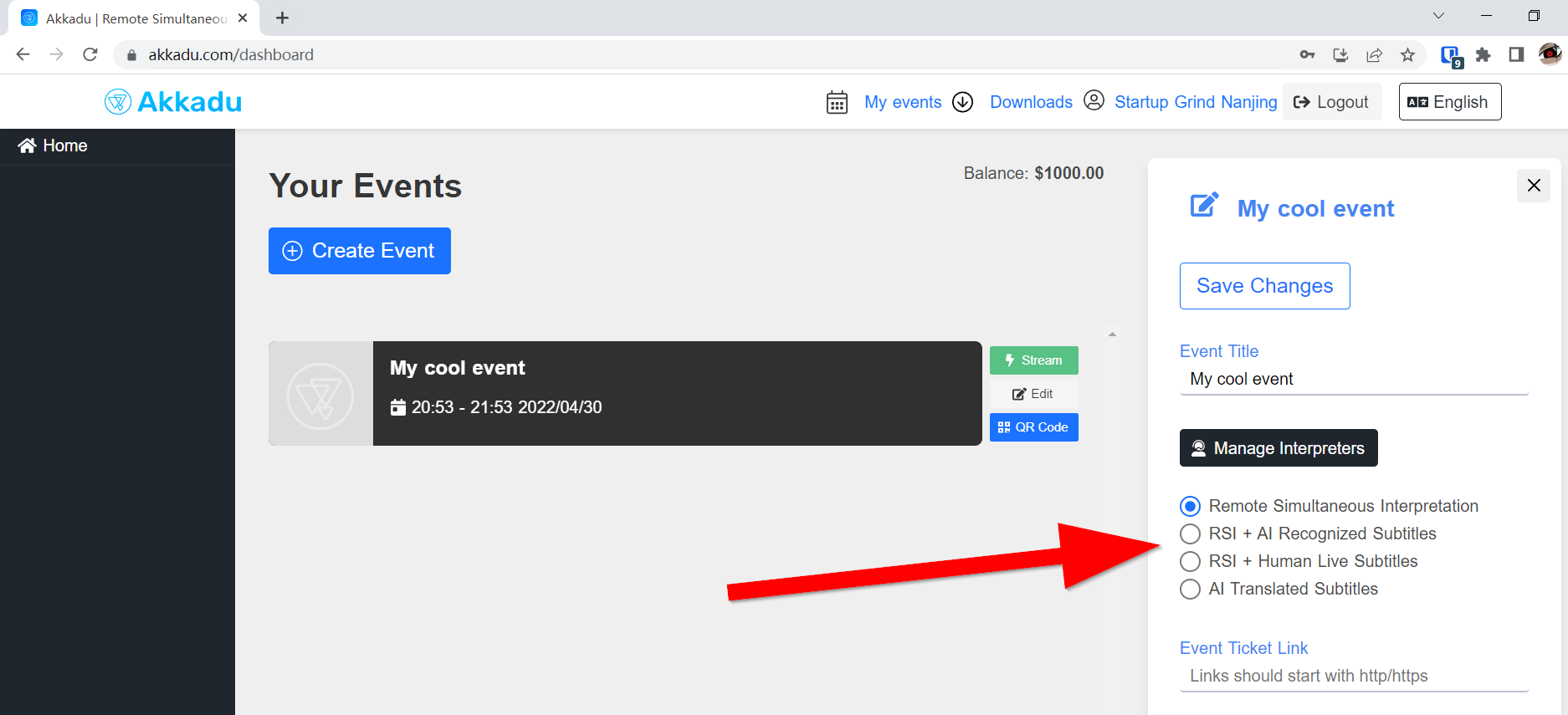Click the Manage Interpreters button
Viewport: 1568px width, 715px height.
point(1278,448)
